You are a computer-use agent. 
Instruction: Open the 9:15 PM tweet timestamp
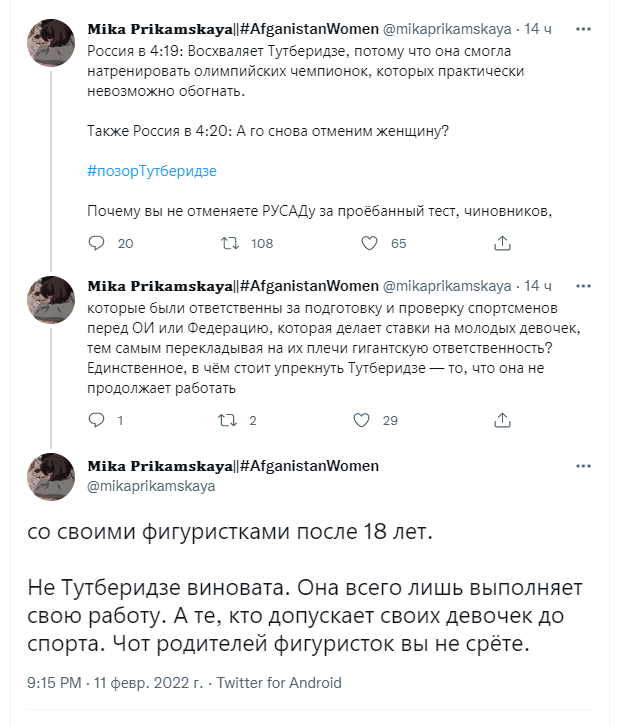[x=56, y=683]
